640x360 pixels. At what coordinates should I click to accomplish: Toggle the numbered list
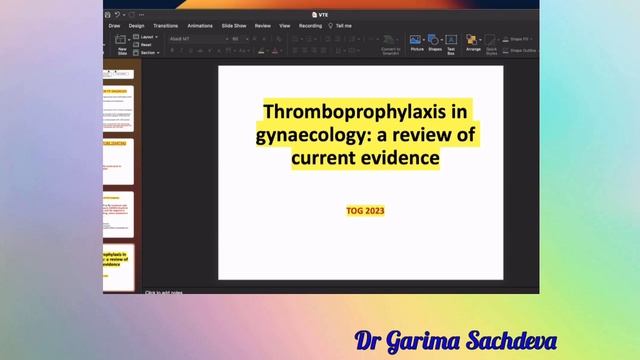[x=309, y=39]
